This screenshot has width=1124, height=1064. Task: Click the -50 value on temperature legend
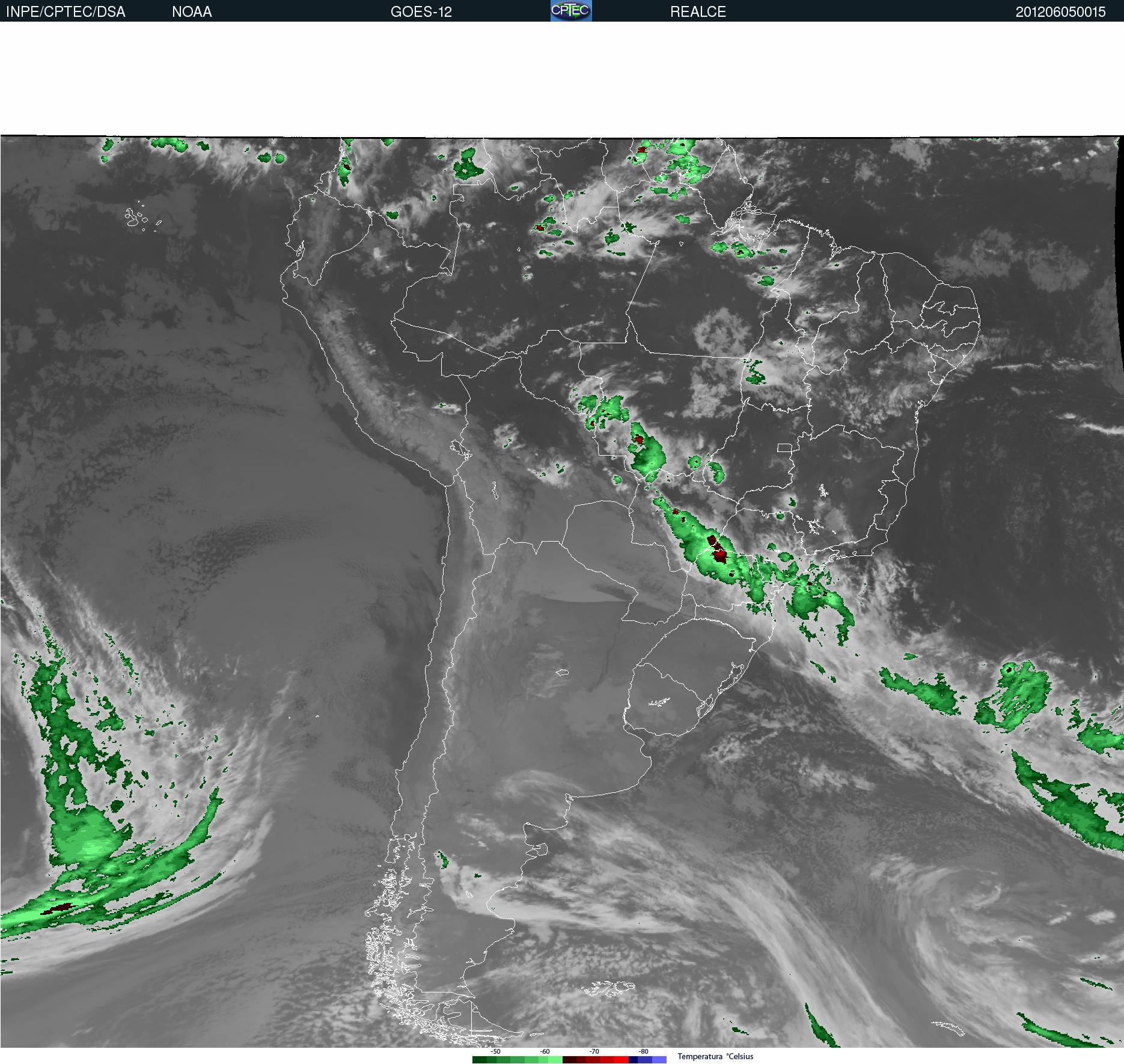click(x=495, y=1051)
